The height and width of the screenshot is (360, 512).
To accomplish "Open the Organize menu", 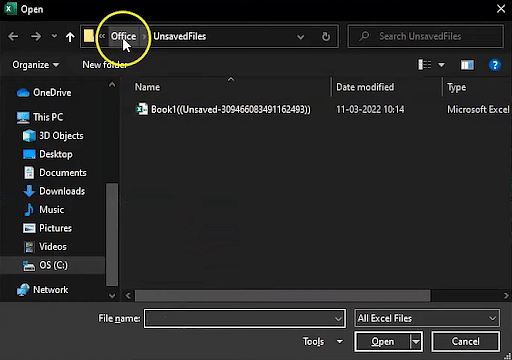I will (x=36, y=65).
